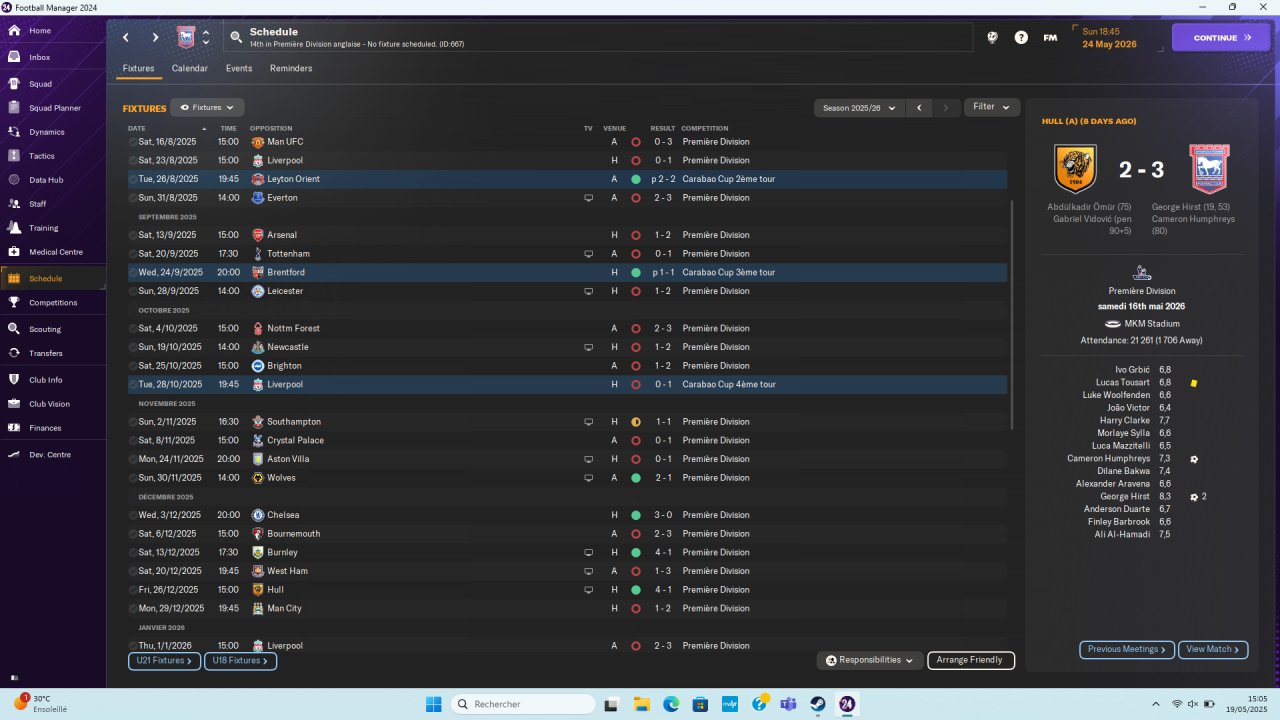Viewport: 1280px width, 720px height.
Task: Open Competitions in the sidebar
Action: (53, 303)
